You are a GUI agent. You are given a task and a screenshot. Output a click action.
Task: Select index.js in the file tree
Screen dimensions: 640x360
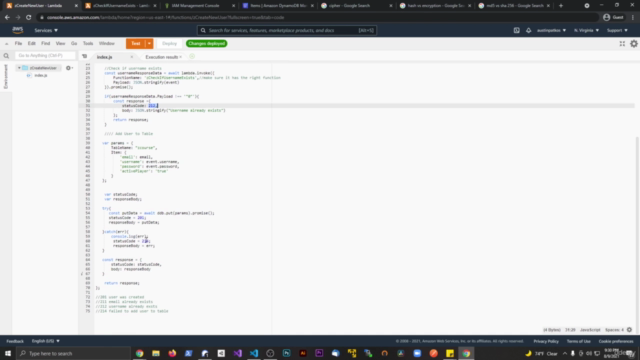point(41,76)
